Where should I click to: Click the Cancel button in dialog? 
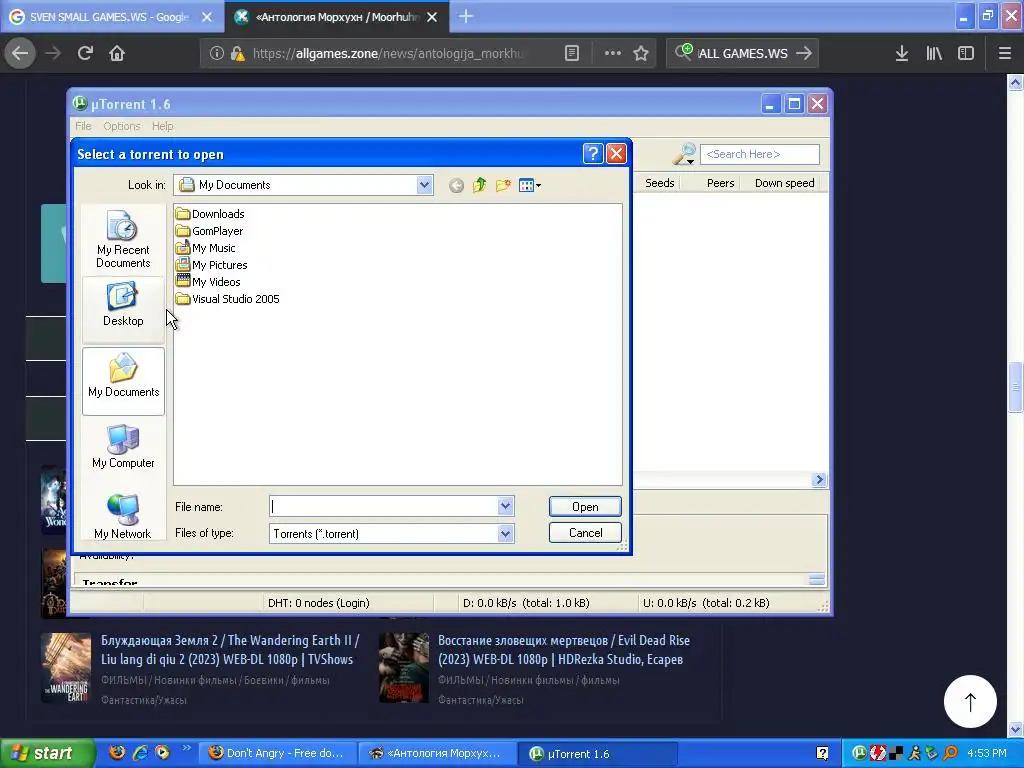click(x=585, y=533)
